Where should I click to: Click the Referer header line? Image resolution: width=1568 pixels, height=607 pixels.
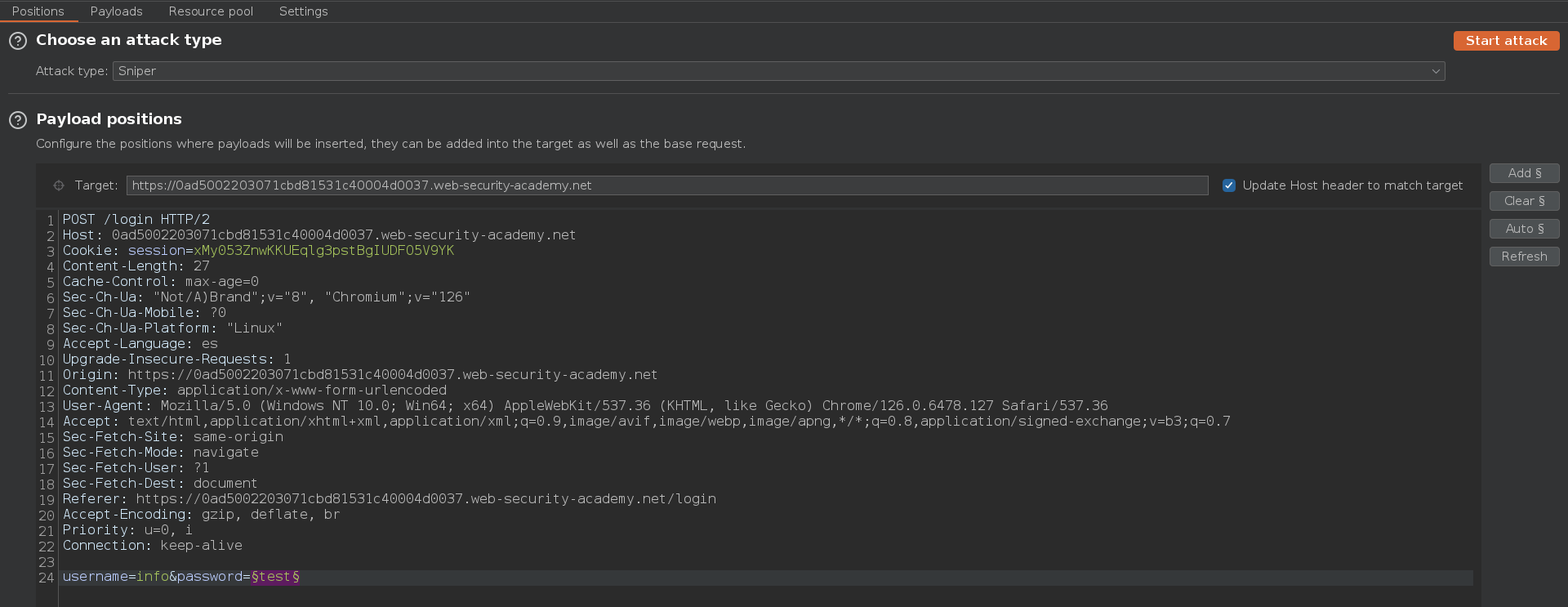click(x=389, y=499)
